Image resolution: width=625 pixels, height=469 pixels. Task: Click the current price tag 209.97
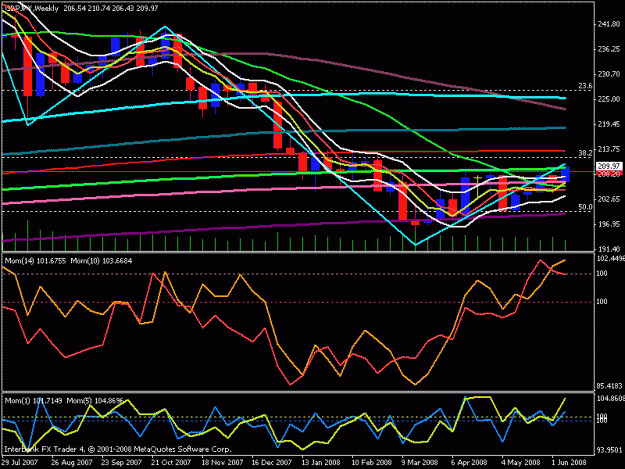[x=608, y=166]
